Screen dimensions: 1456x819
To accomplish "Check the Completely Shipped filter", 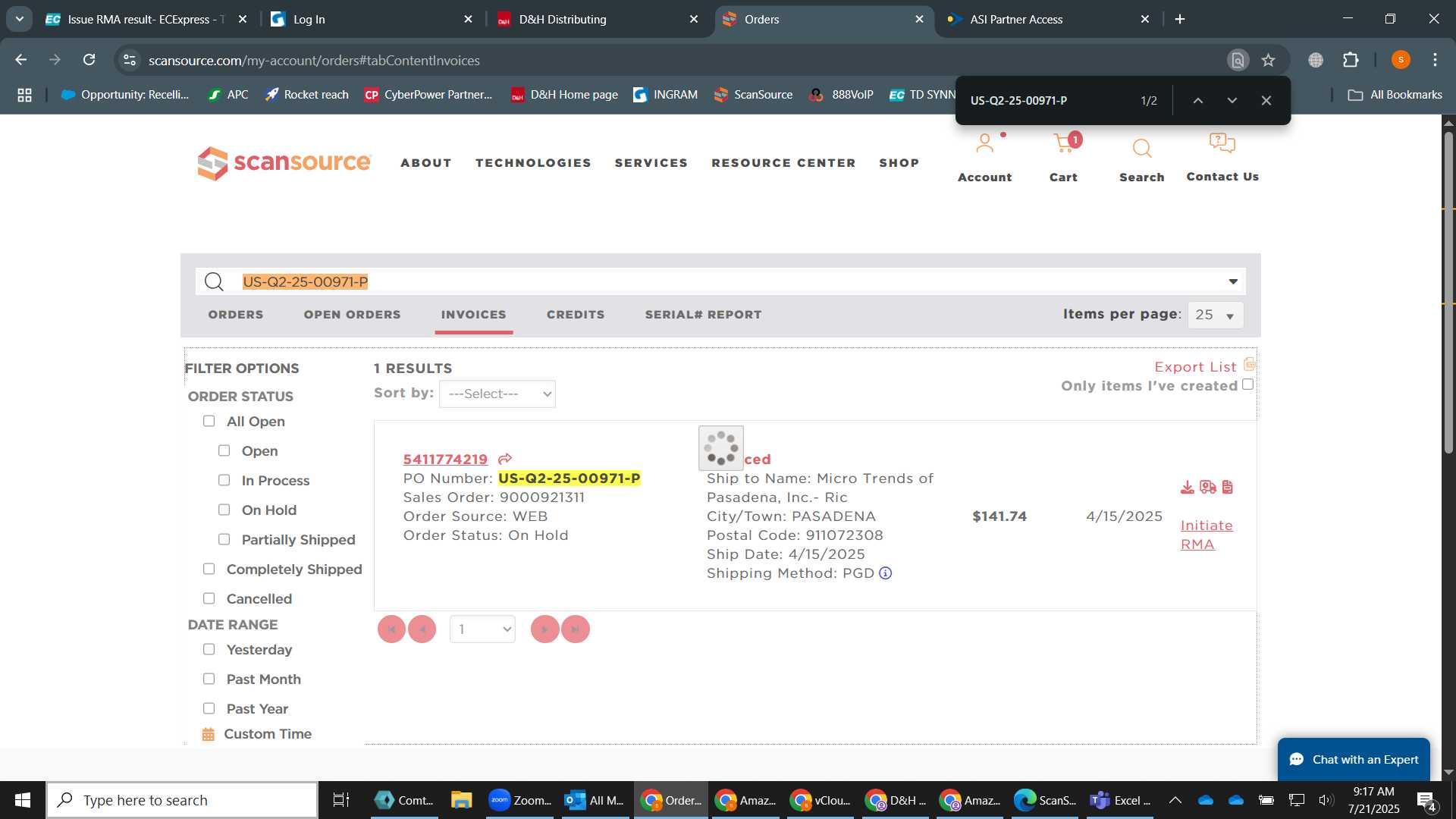I will [x=209, y=569].
